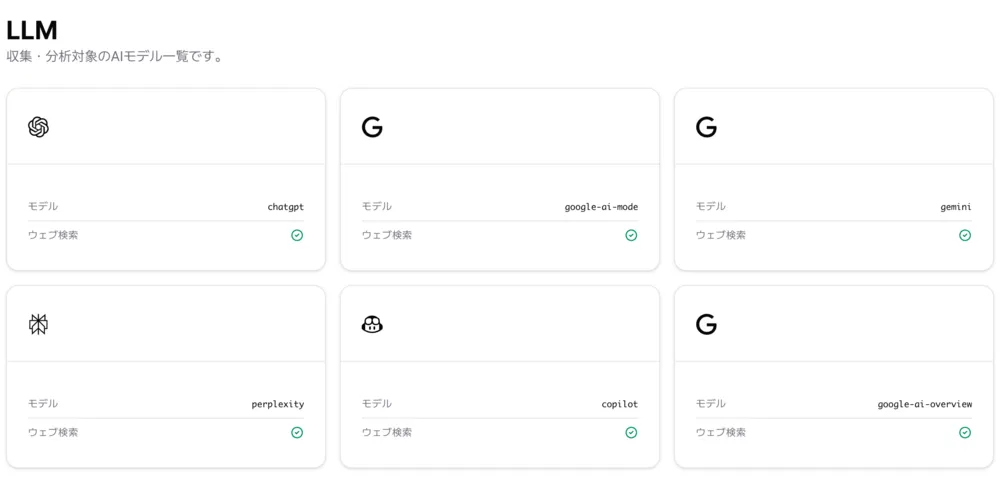Click "ウェブ検索" label on the google-ai-mode card

[387, 235]
